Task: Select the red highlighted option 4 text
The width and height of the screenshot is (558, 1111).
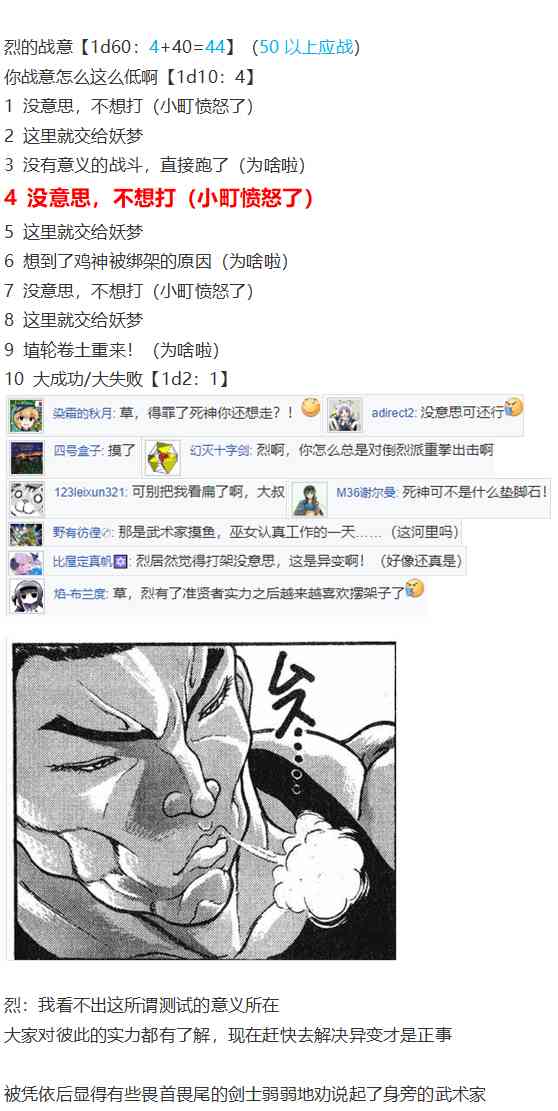Action: (158, 198)
